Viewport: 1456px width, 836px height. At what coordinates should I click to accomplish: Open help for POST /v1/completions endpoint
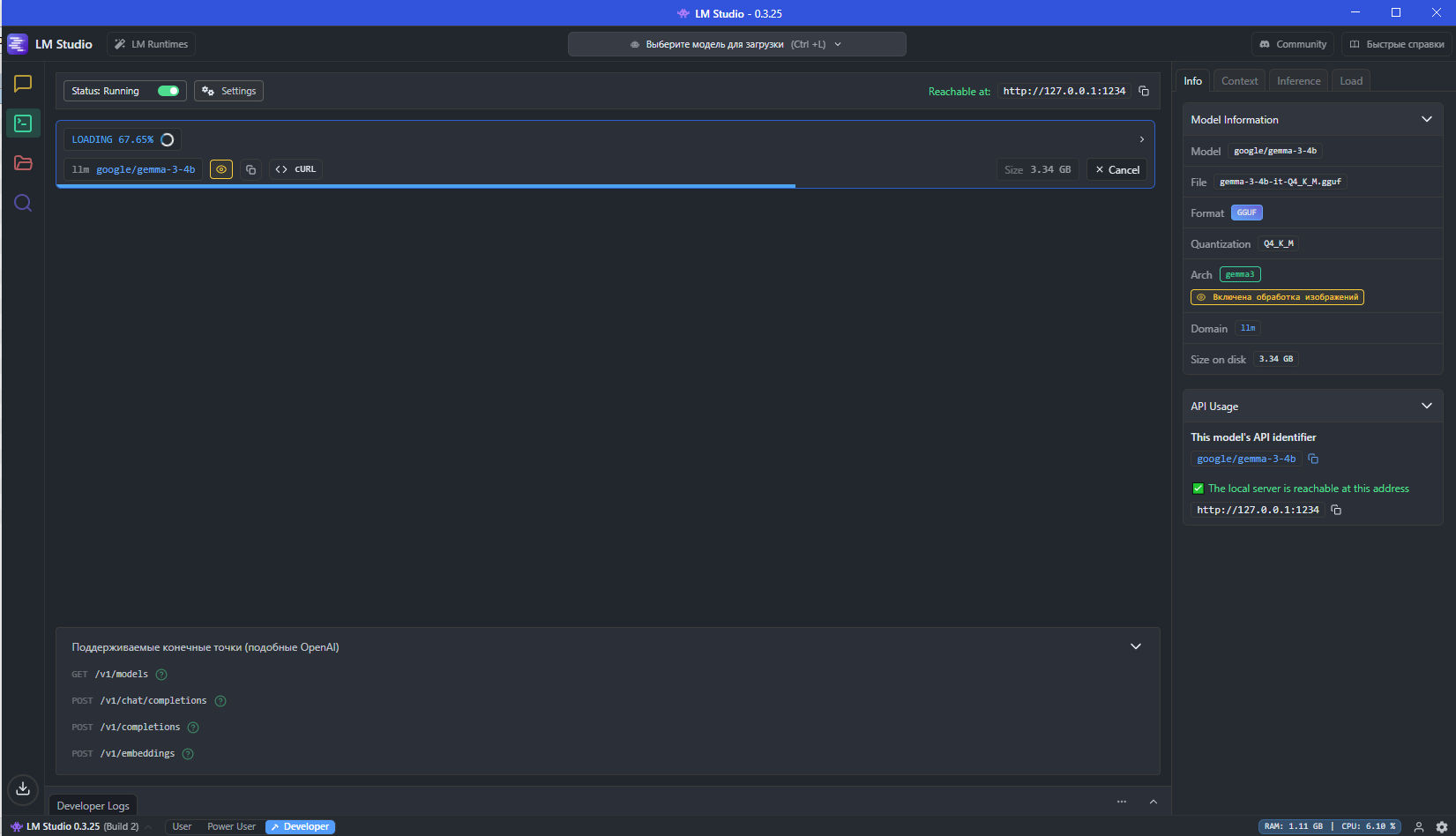(x=193, y=728)
